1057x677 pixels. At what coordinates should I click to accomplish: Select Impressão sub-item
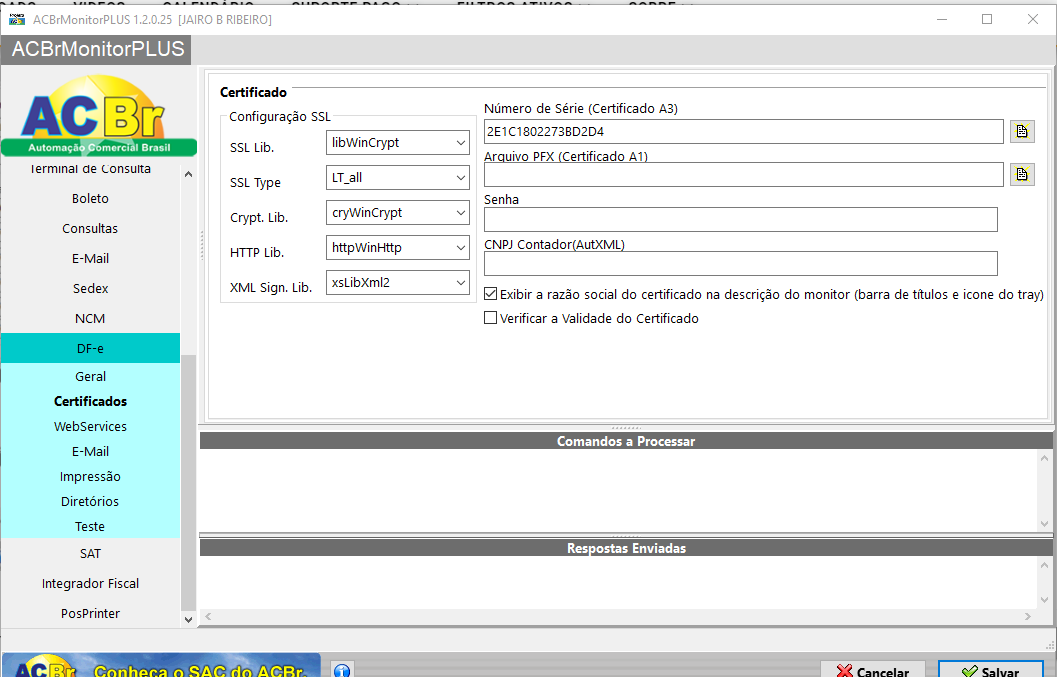tap(90, 476)
